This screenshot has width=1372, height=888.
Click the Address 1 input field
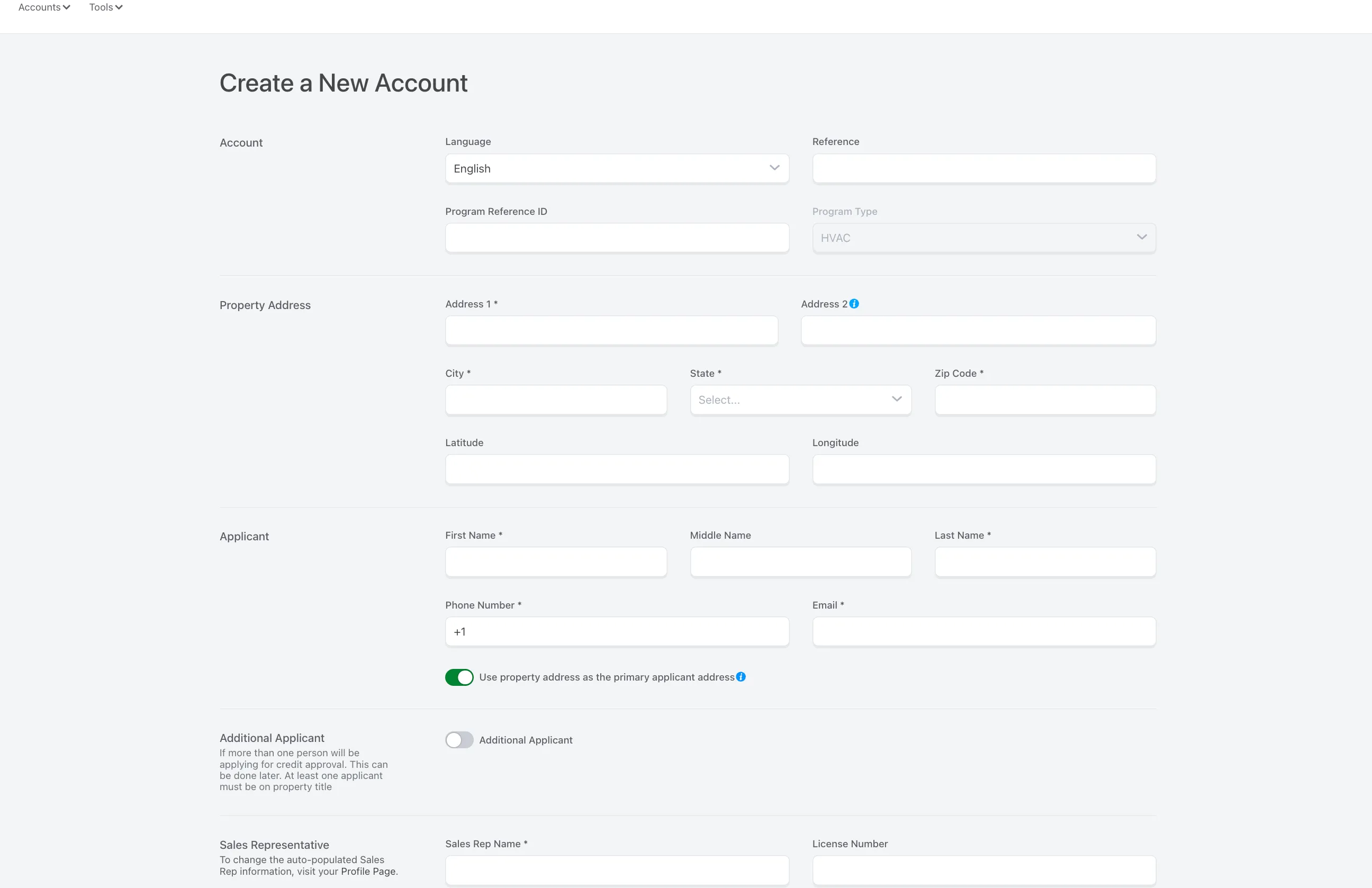tap(612, 331)
